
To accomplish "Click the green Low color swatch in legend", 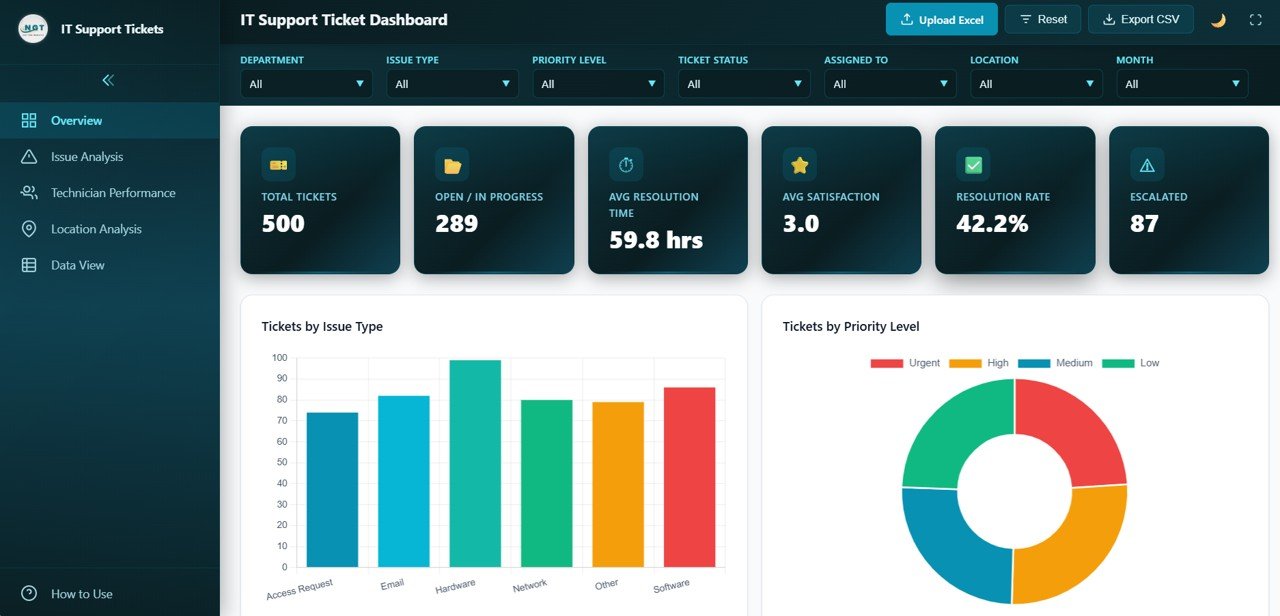I will point(1116,362).
